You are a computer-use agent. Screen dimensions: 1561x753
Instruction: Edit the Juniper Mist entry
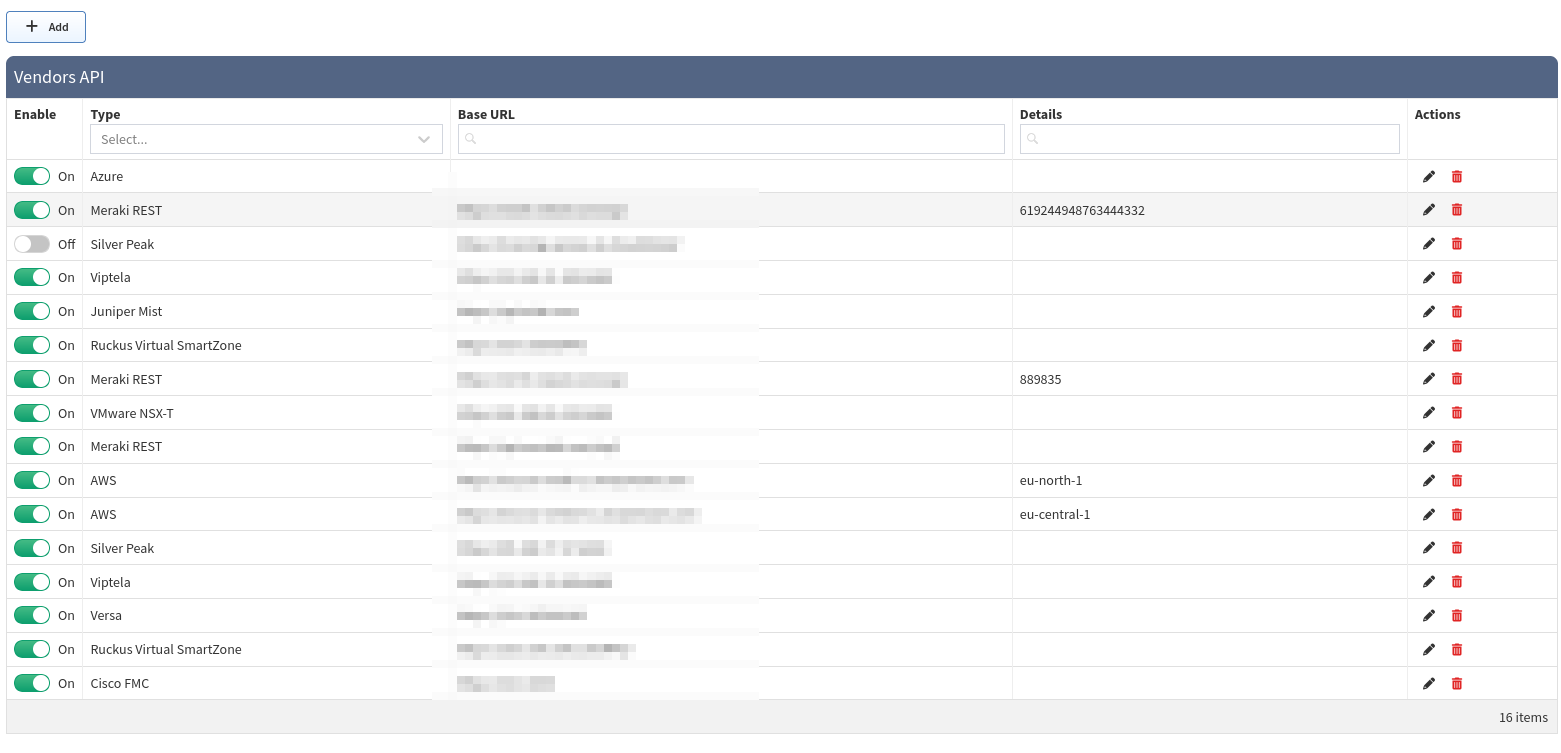(x=1429, y=312)
